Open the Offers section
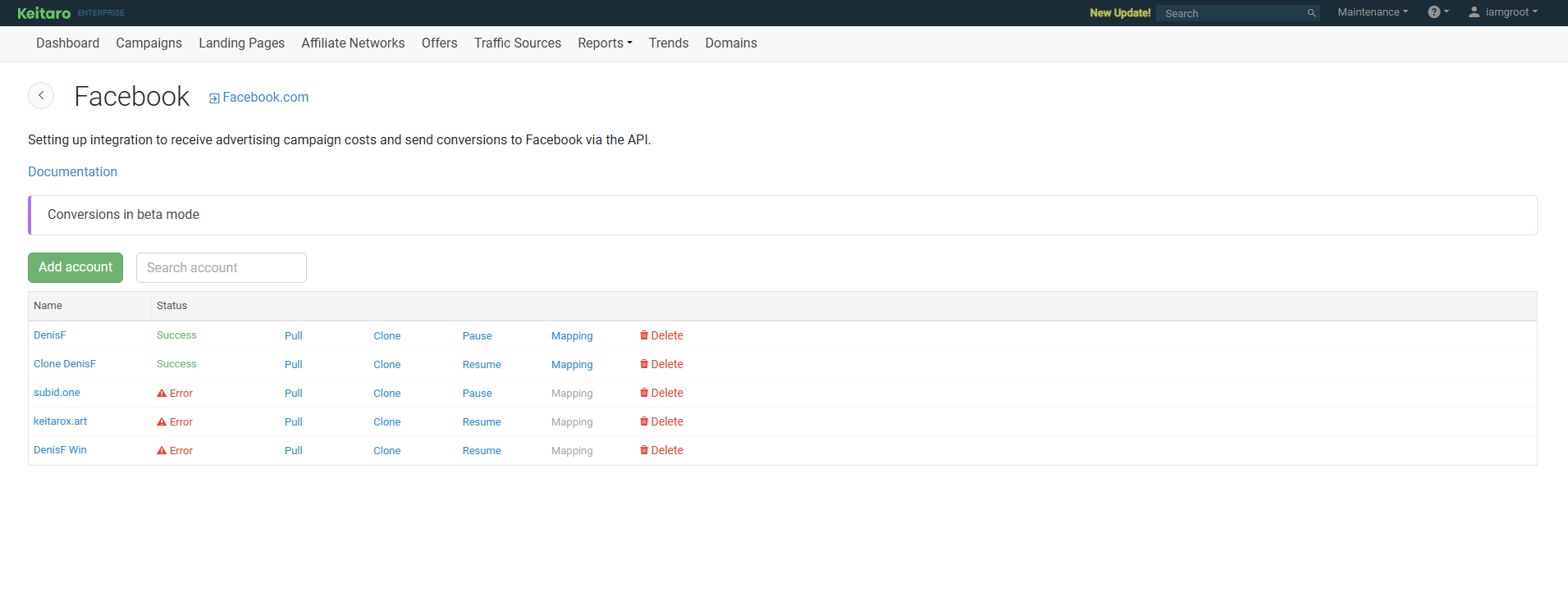 439,43
